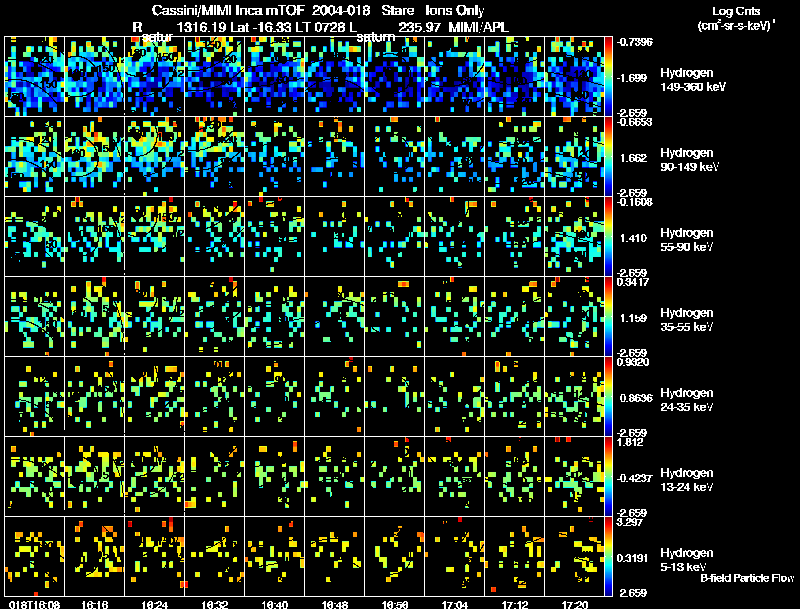Image resolution: width=800 pixels, height=609 pixels.
Task: Click the 0.3191 color scale value
Action: (633, 559)
